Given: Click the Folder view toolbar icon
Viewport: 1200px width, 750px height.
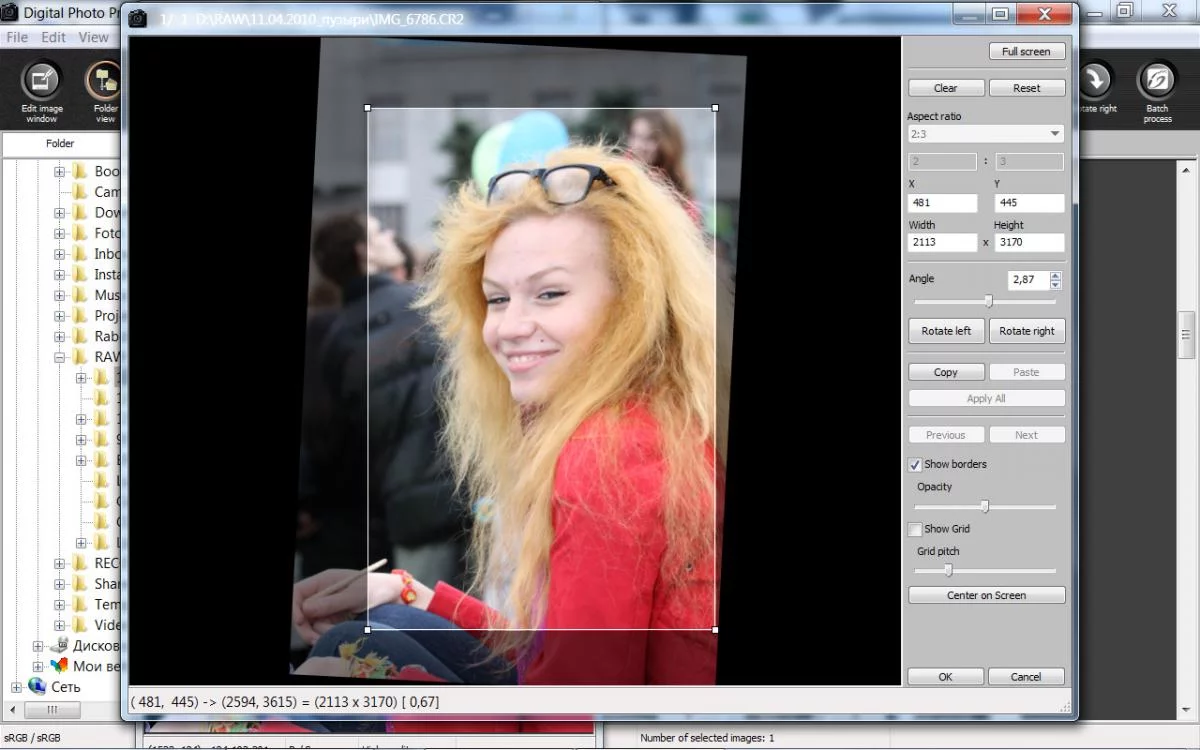Looking at the screenshot, I should point(103,82).
